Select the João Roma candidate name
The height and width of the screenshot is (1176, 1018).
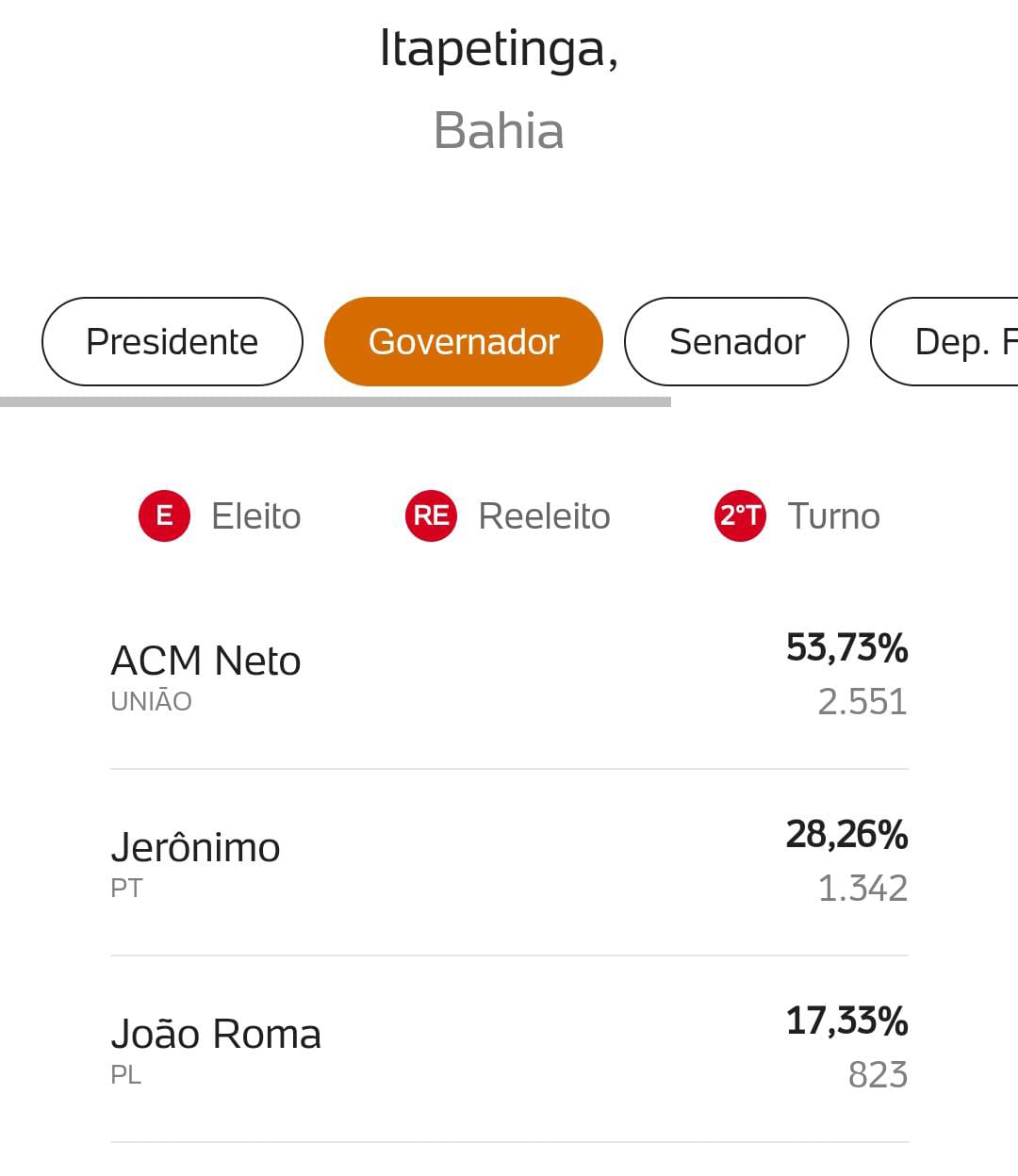click(216, 1034)
